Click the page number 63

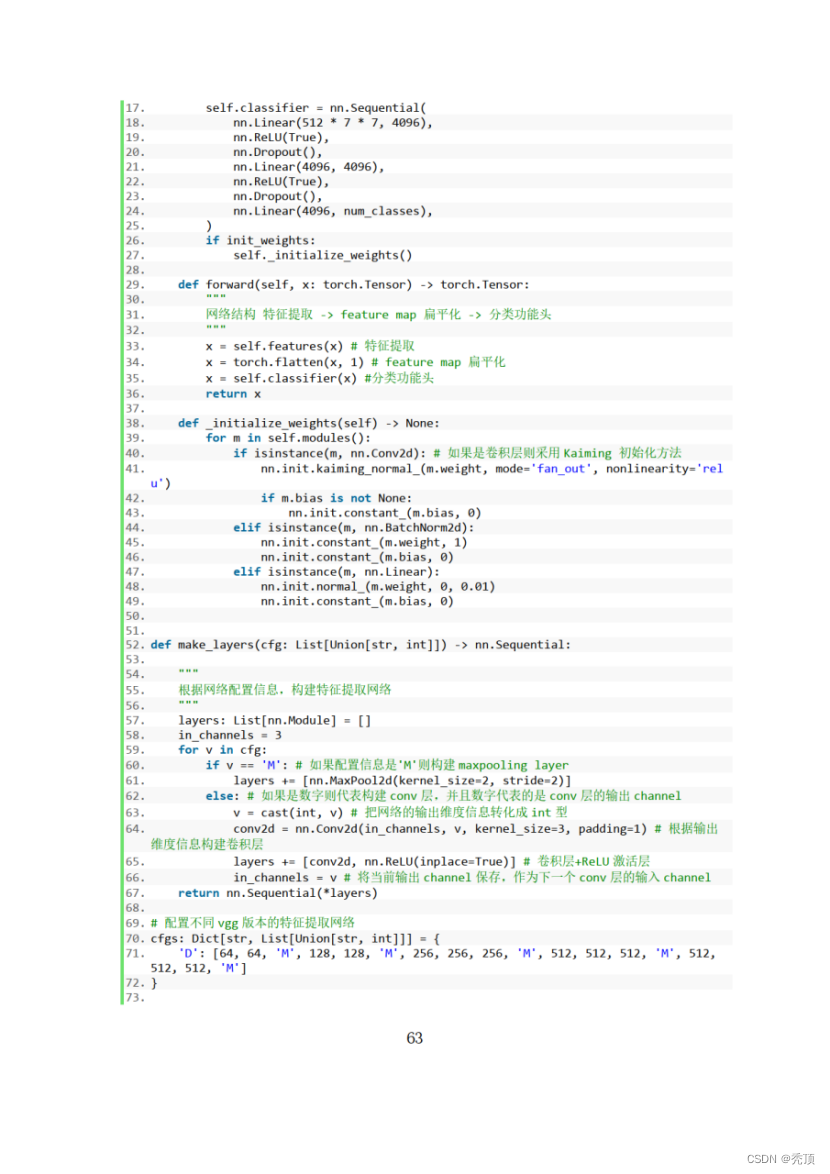click(x=415, y=1038)
